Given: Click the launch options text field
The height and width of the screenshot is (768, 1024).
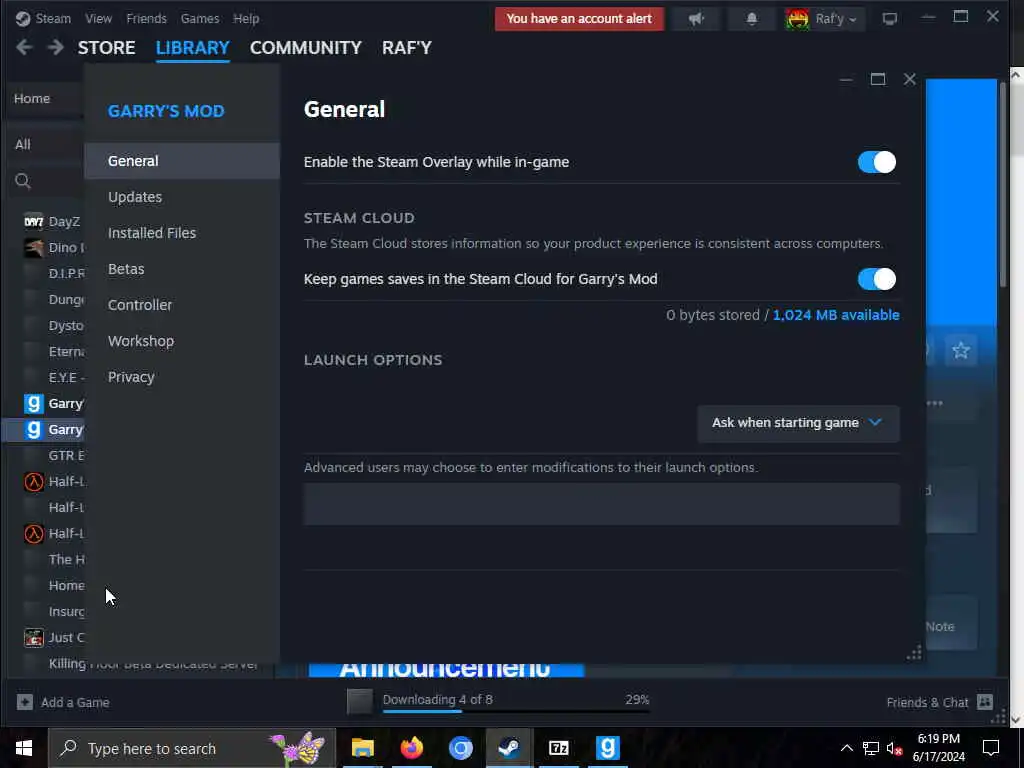Looking at the screenshot, I should click(x=601, y=504).
